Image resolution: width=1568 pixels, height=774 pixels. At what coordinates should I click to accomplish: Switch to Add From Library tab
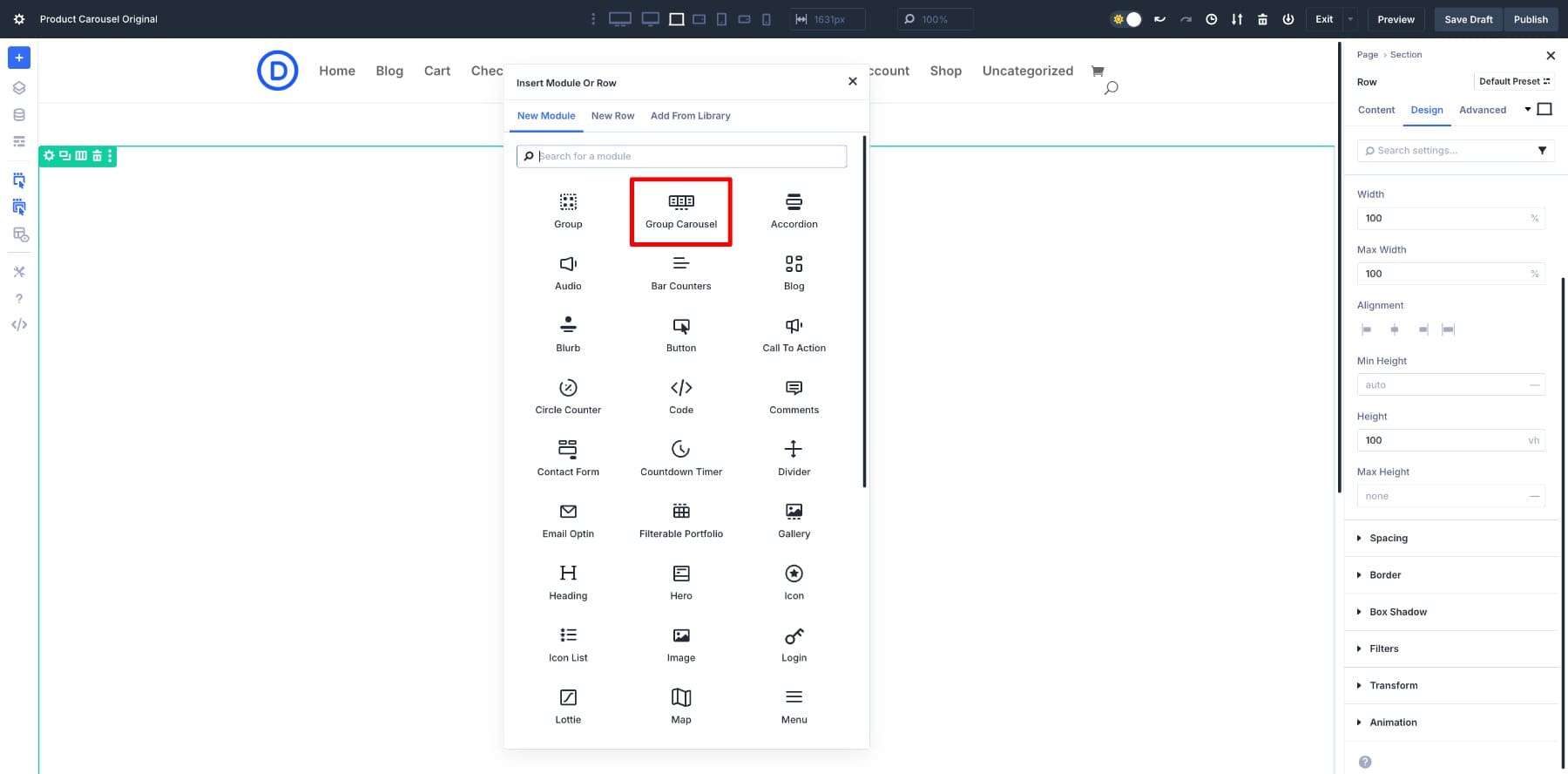[690, 116]
